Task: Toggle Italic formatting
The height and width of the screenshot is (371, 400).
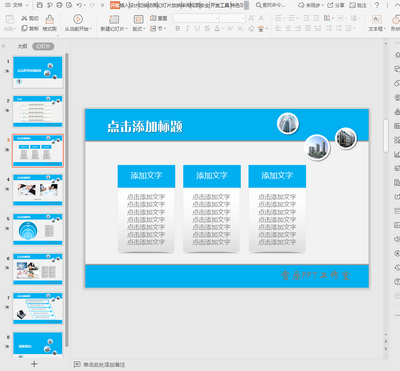Action: tap(187, 29)
